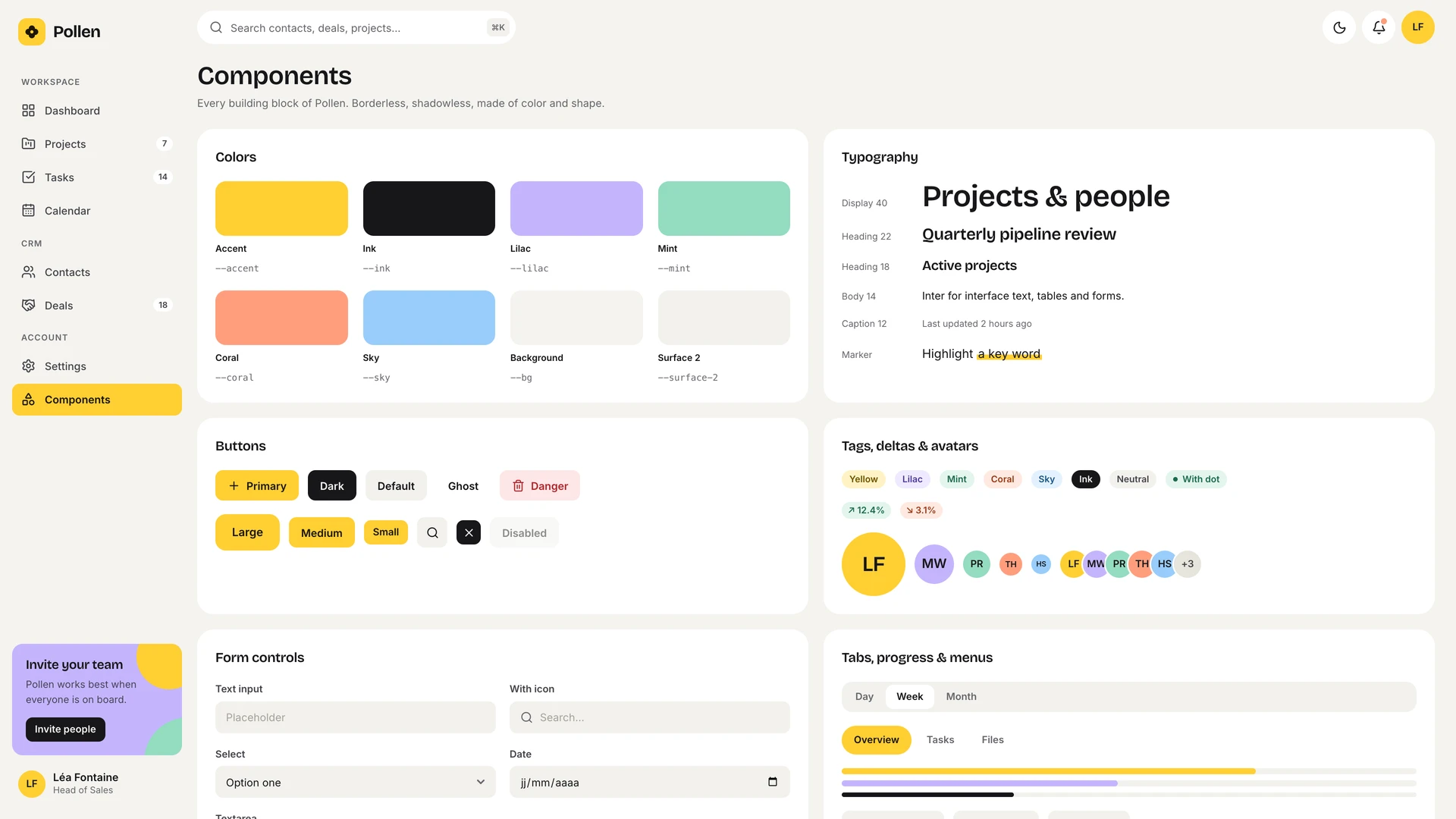Click the Projects icon in sidebar
This screenshot has width=1456, height=819.
click(x=29, y=144)
